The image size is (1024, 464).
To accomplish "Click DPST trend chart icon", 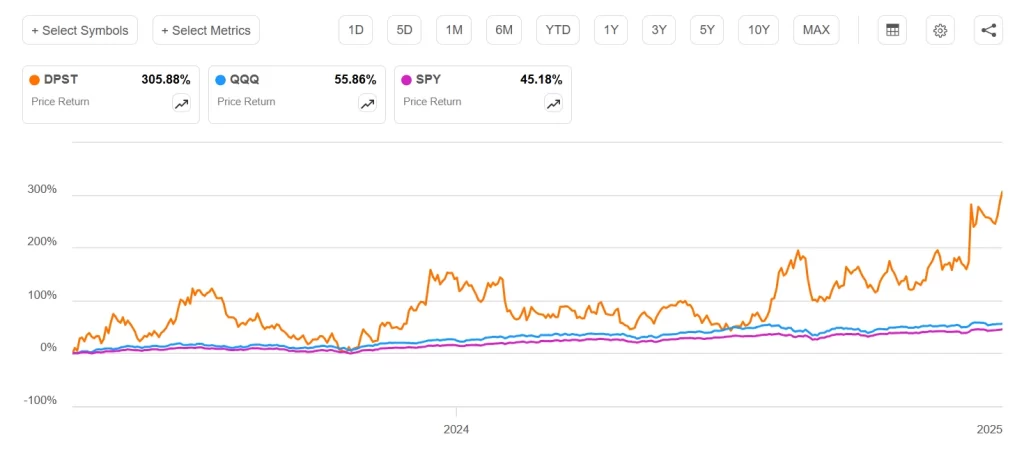I will point(181,103).
